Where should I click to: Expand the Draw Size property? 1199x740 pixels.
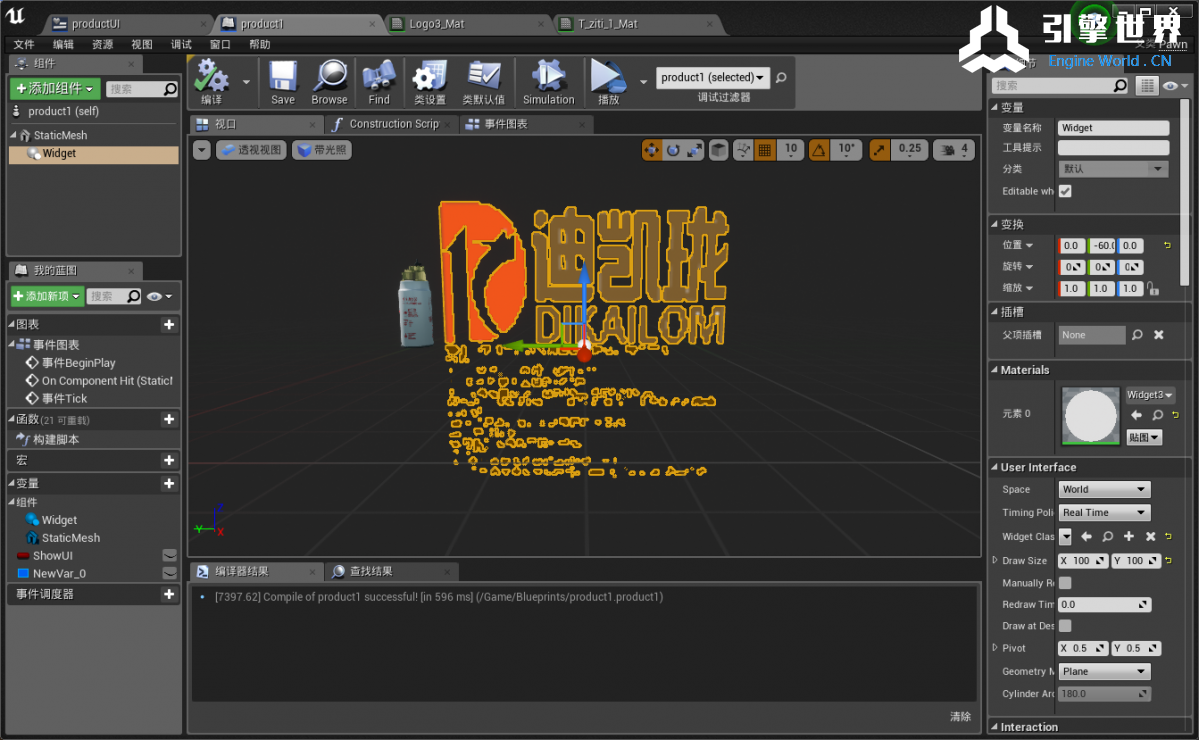995,560
